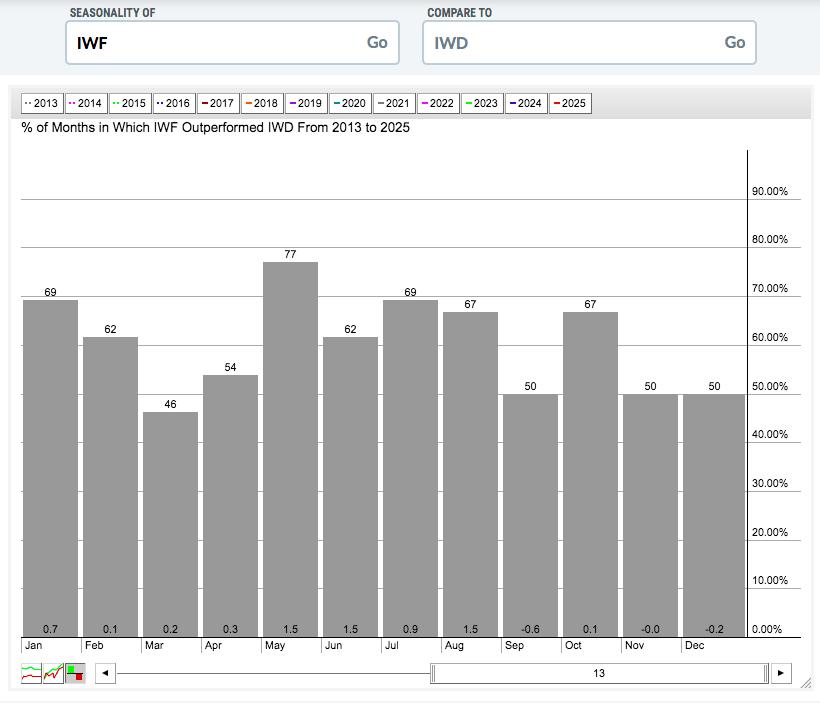Click the chart title about IWF outperforming IWD
820x703 pixels.
pos(215,128)
